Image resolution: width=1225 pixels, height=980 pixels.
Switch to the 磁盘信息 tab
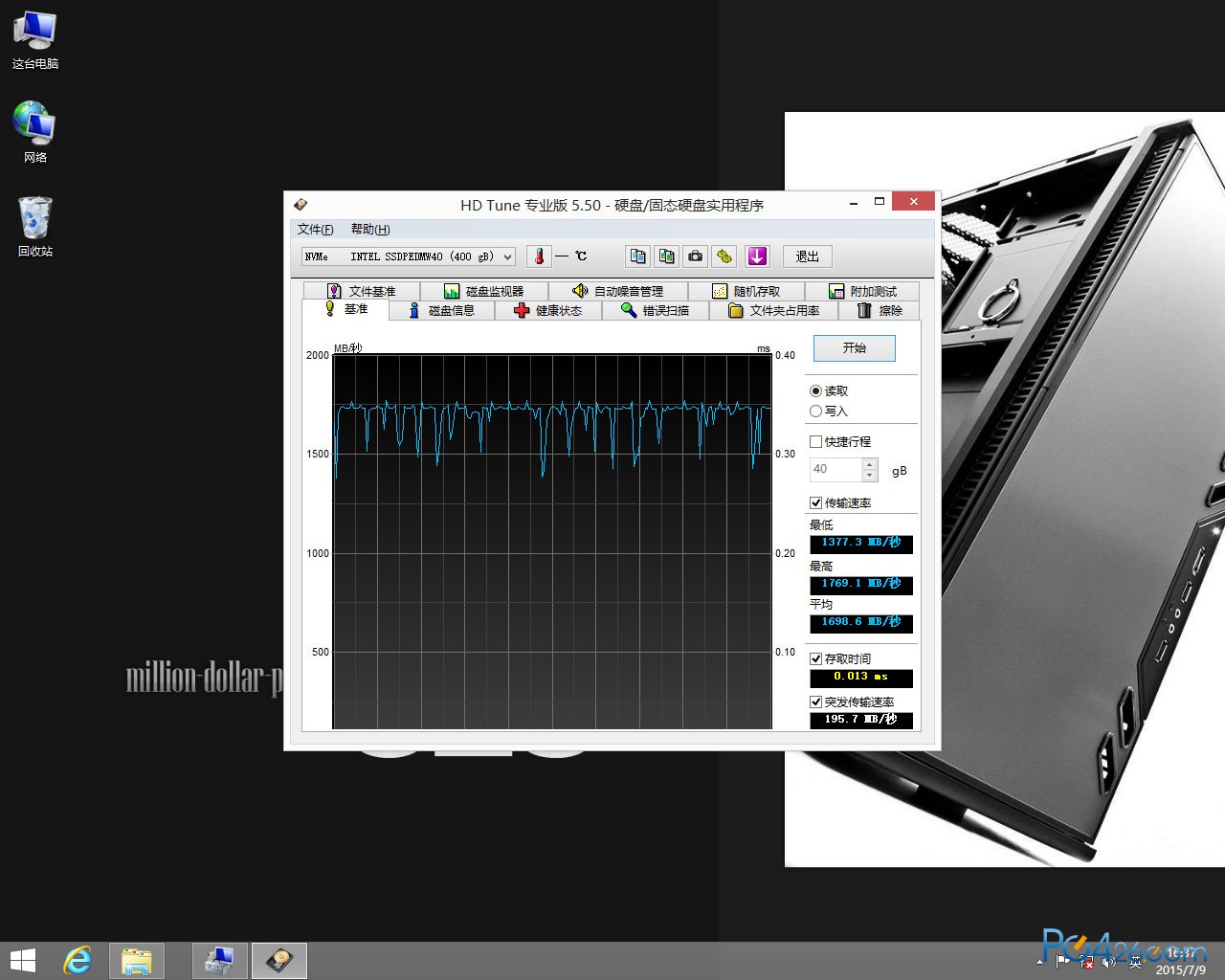[442, 310]
